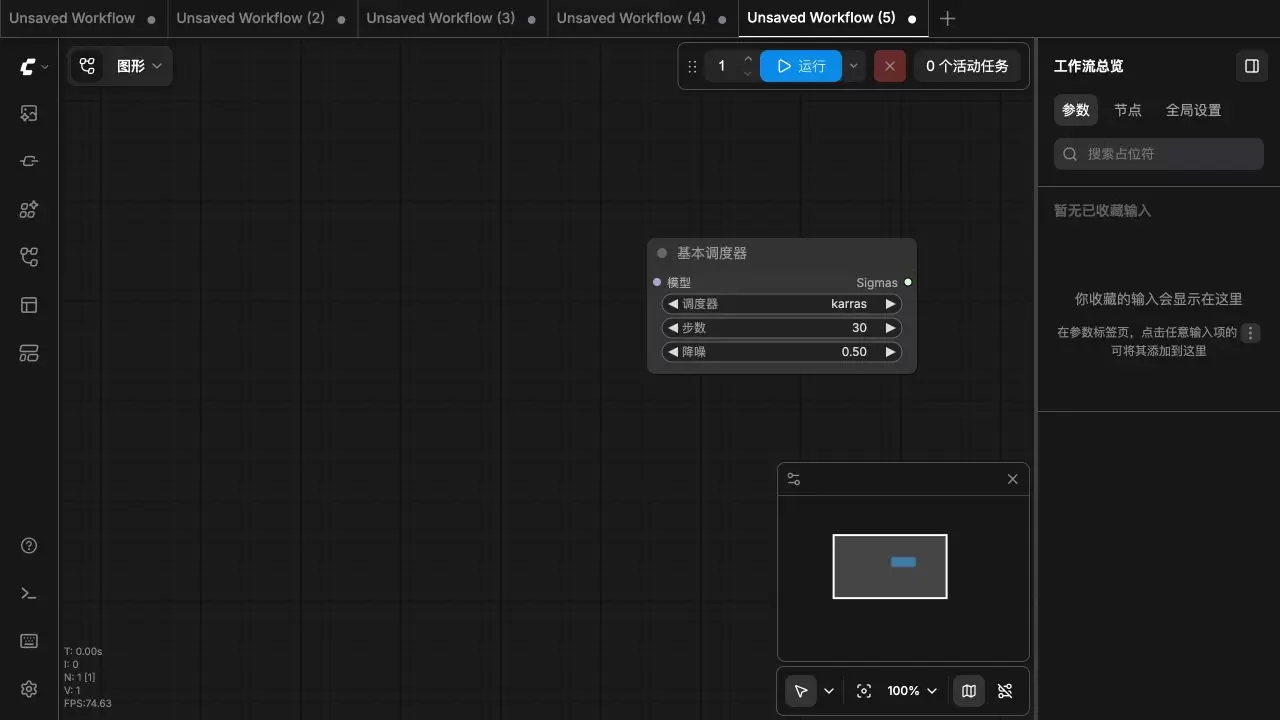Decrease the batch count stepper
Screen dimensions: 1280x720
(x=748, y=74)
